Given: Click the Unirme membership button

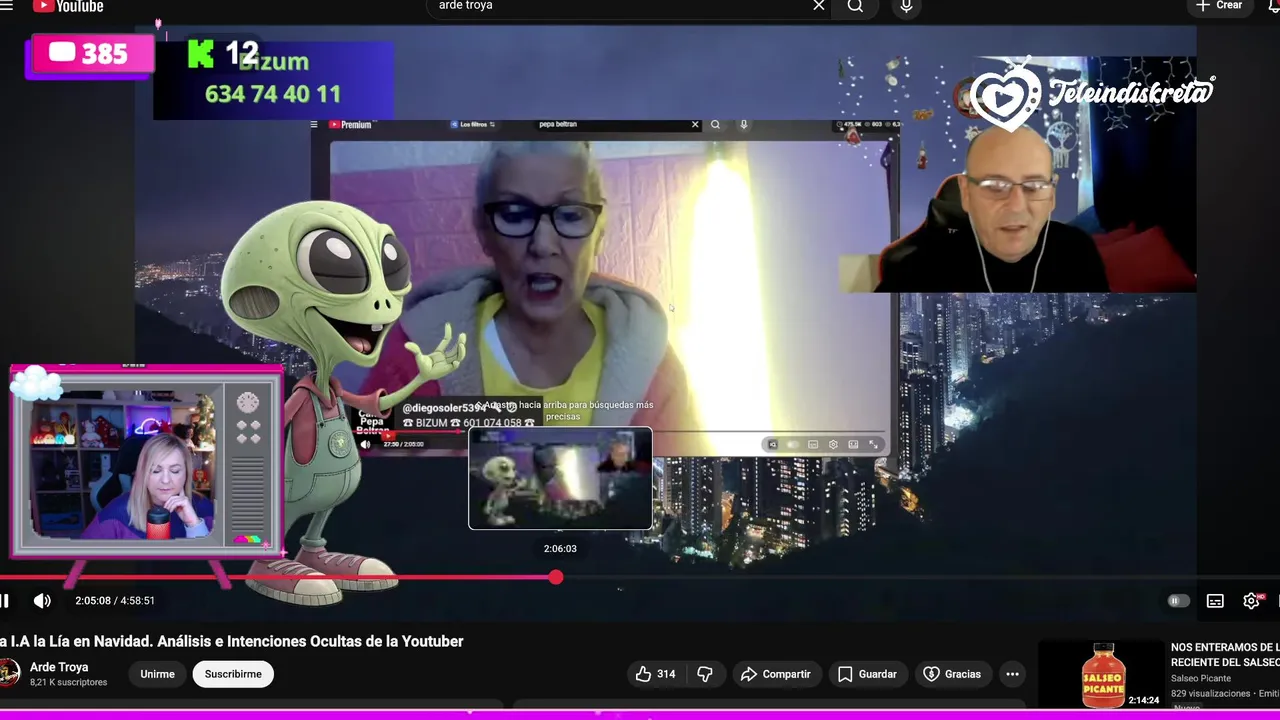Looking at the screenshot, I should point(157,674).
